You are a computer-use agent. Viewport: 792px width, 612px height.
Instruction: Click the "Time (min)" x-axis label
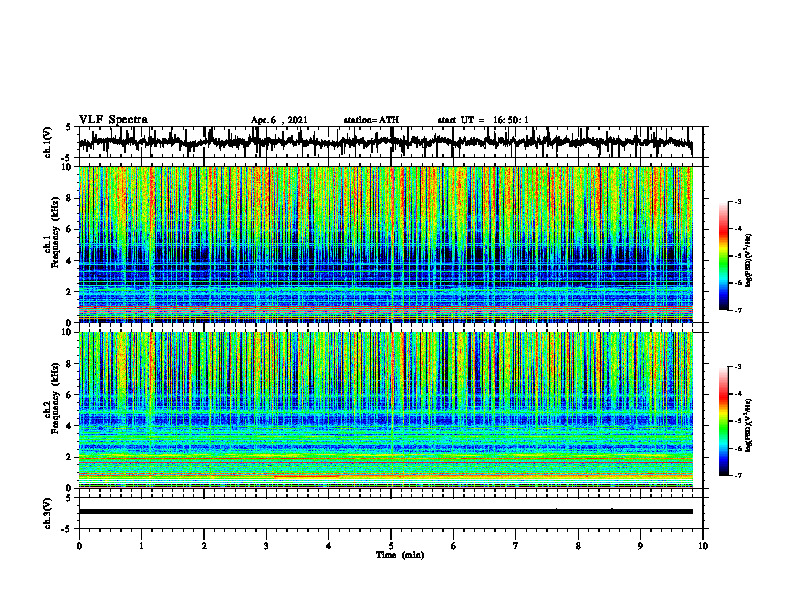[400, 555]
